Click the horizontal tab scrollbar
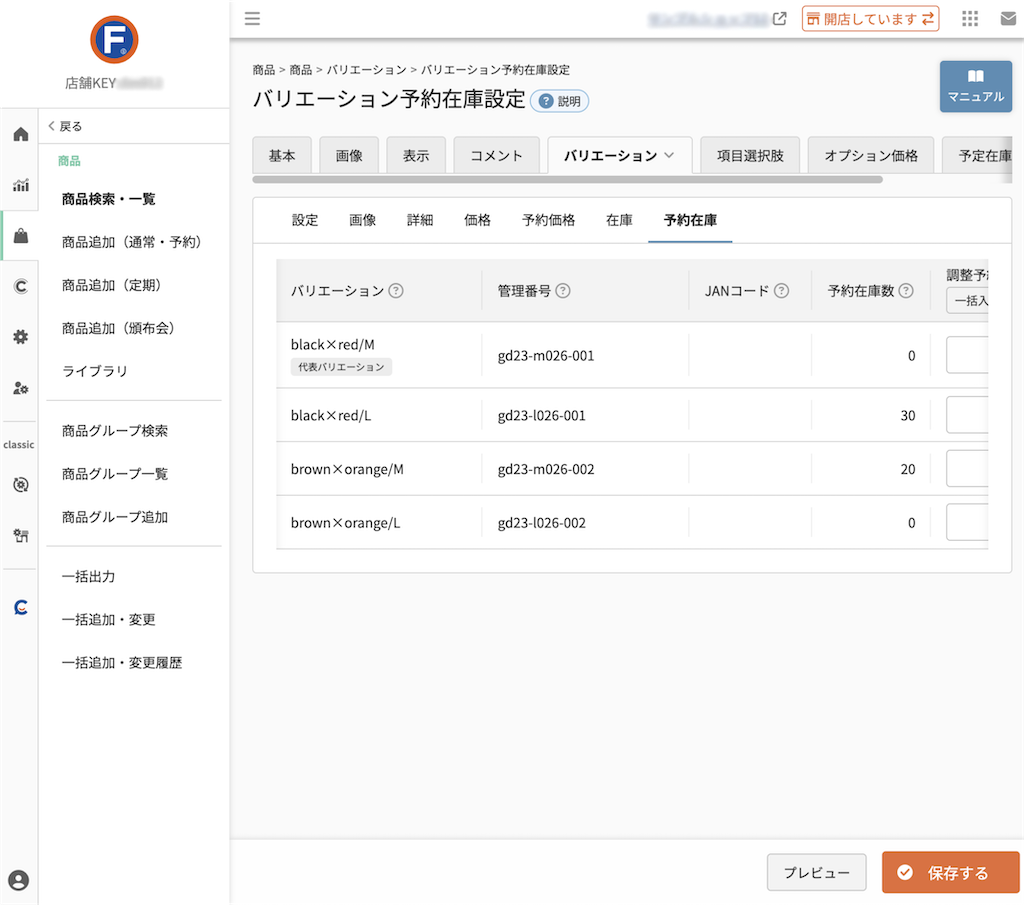Image resolution: width=1024 pixels, height=905 pixels. (568, 179)
